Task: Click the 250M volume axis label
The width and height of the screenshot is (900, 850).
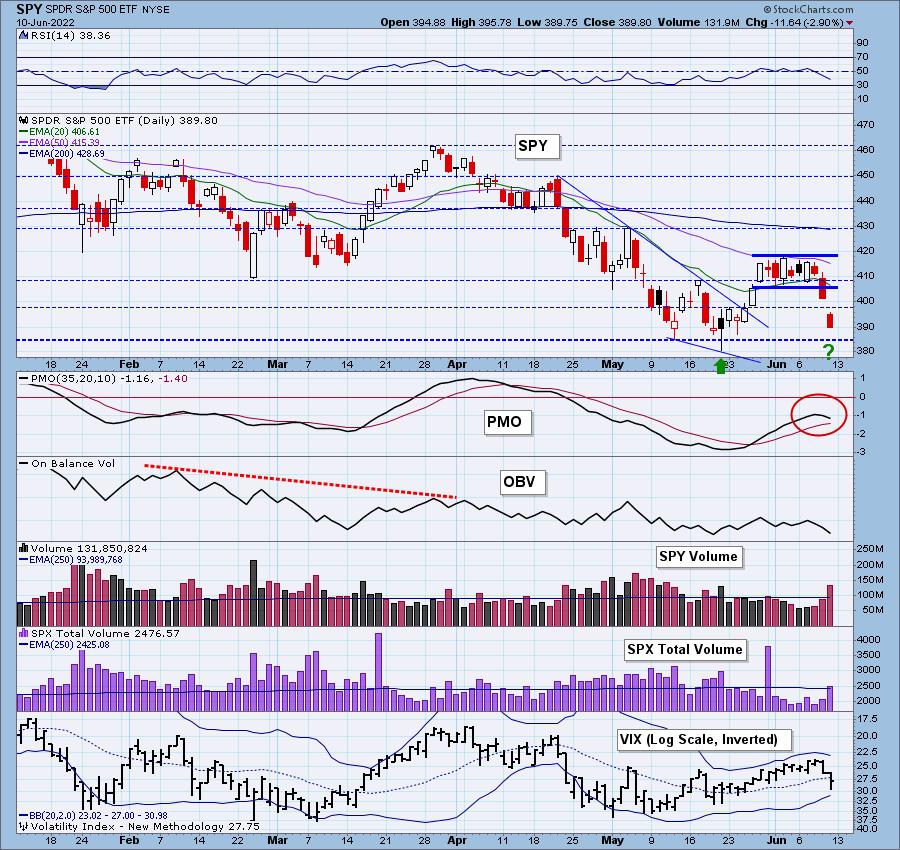Action: (x=870, y=549)
